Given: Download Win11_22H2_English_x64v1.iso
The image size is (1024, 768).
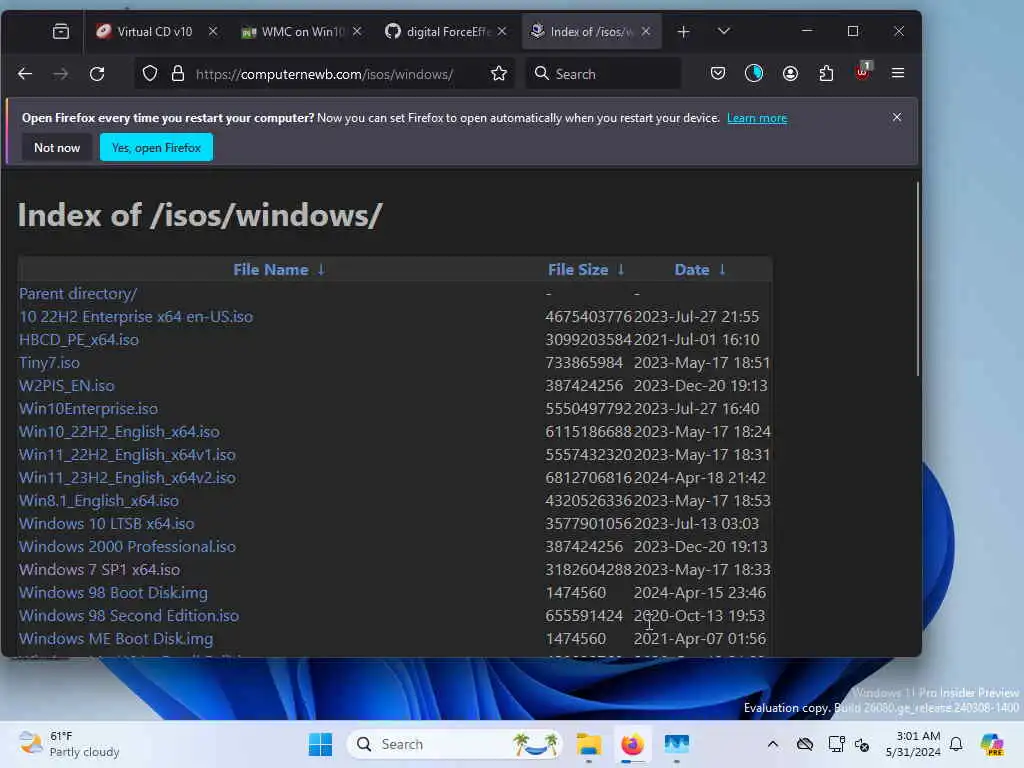Looking at the screenshot, I should [x=127, y=455].
